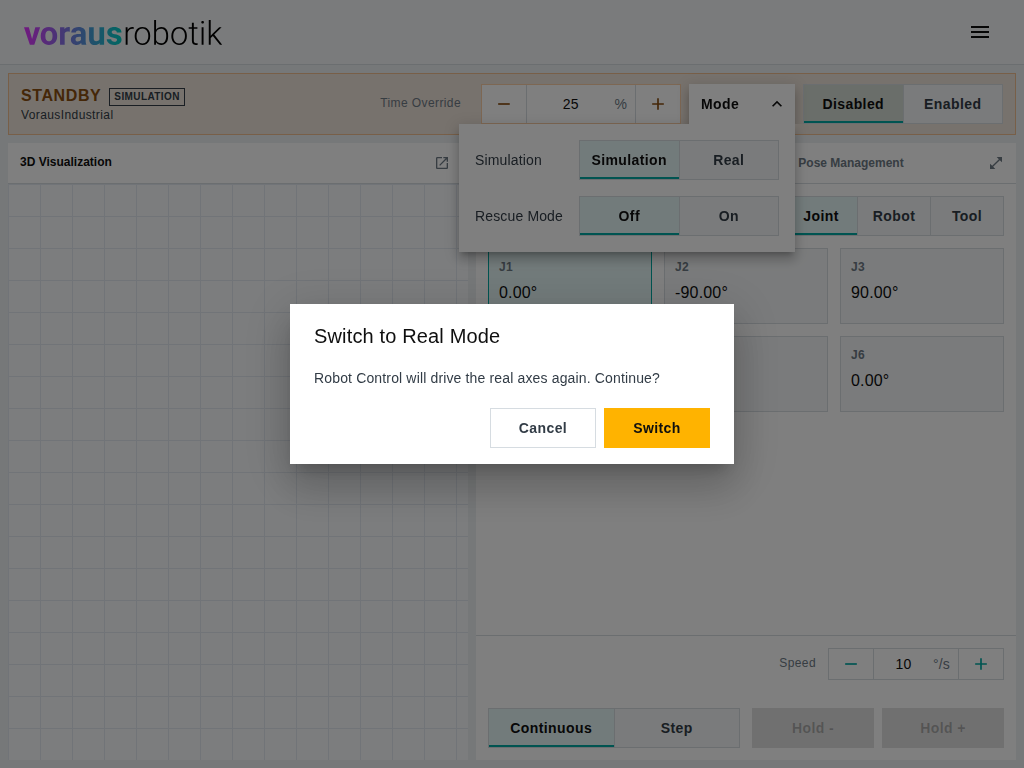Increase the Time Override percentage
This screenshot has height=768, width=1024.
coord(658,104)
